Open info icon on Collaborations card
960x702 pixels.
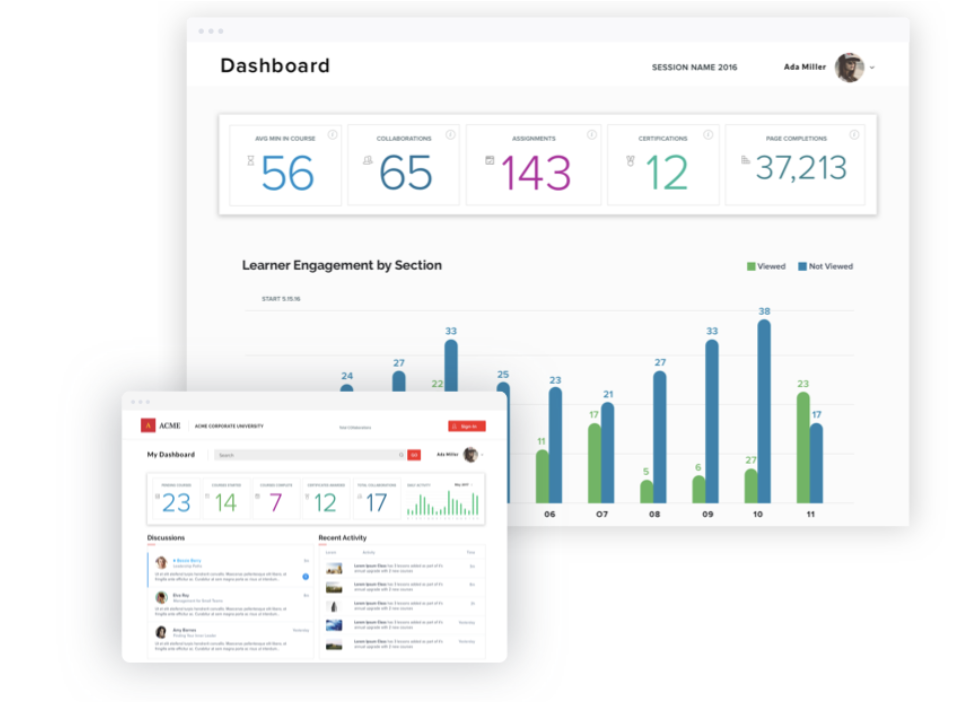point(451,135)
